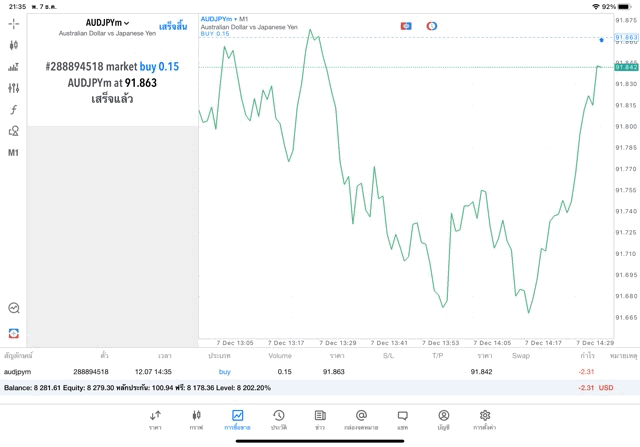Click the order text #288894518 market buy 0.15

tap(112, 67)
